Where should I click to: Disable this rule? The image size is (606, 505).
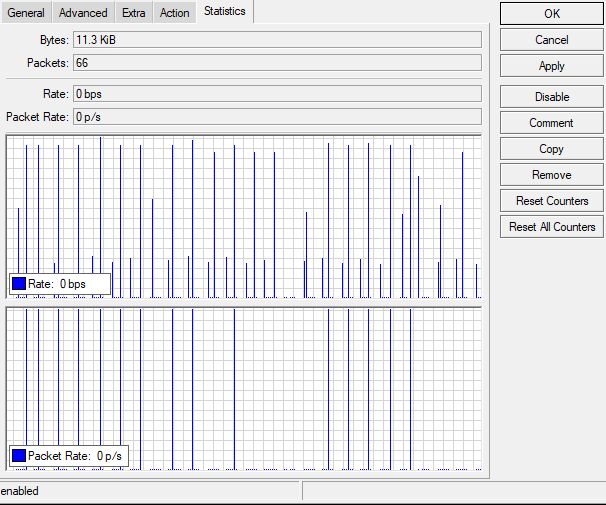click(552, 97)
